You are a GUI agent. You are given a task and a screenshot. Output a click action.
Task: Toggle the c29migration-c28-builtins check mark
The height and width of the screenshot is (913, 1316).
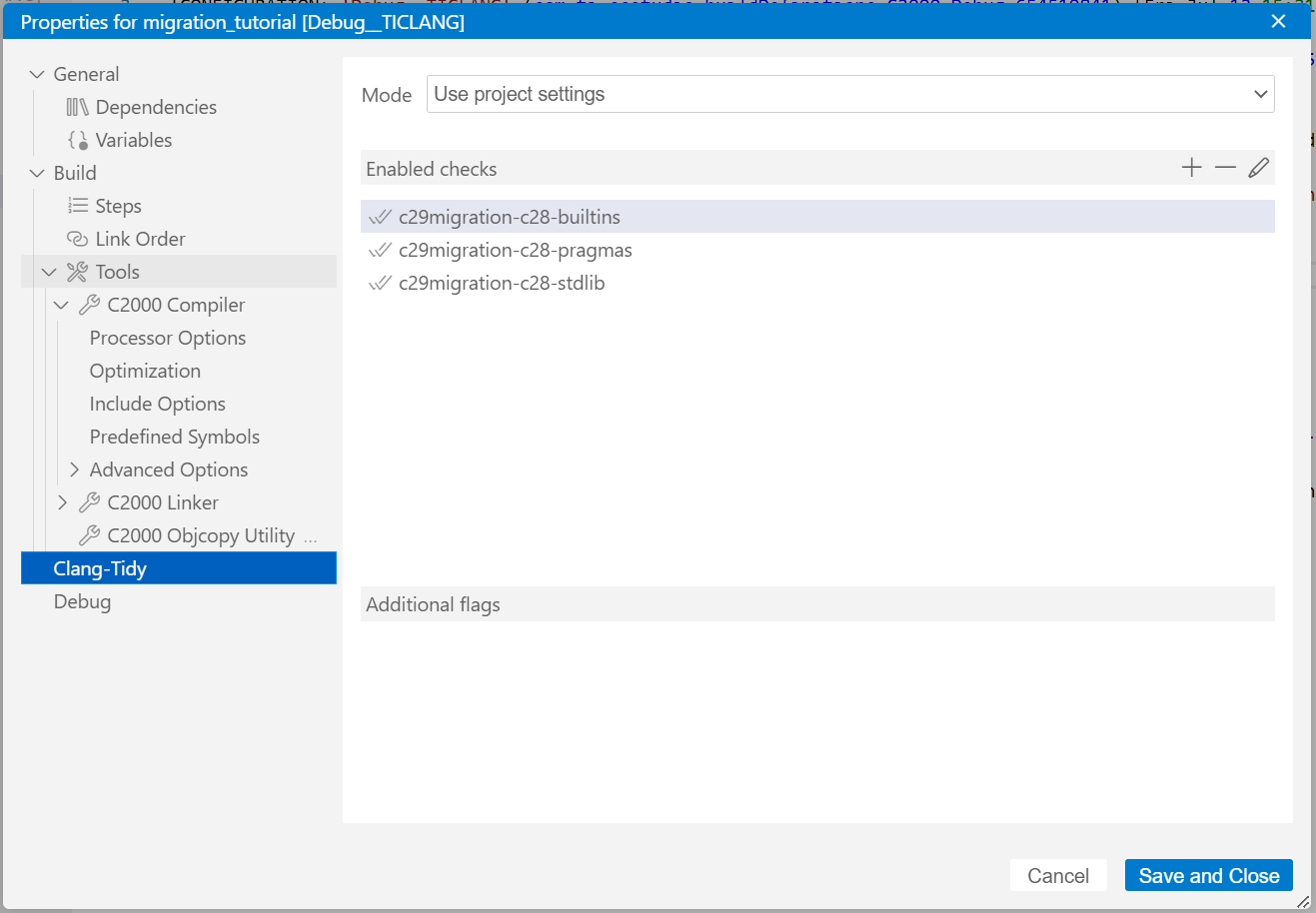[380, 217]
